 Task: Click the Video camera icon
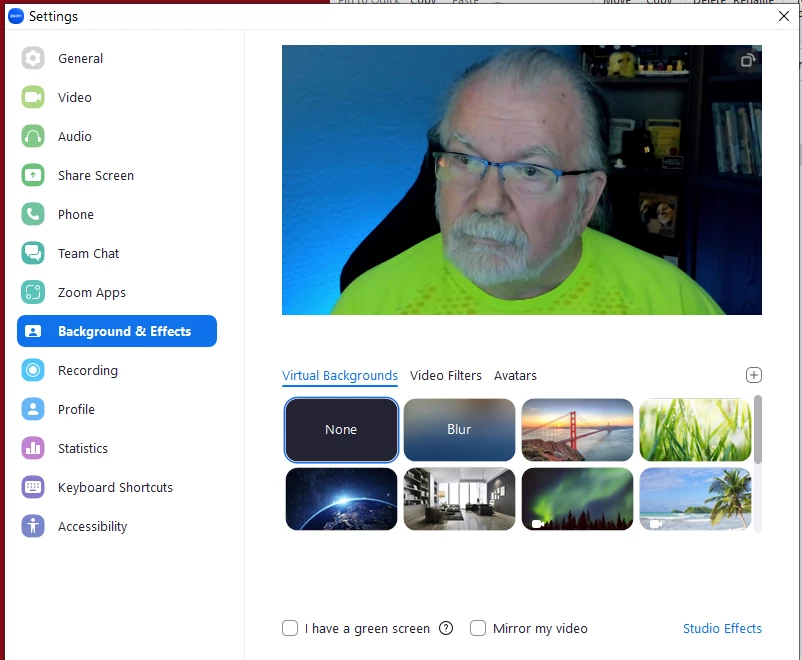click(x=33, y=97)
